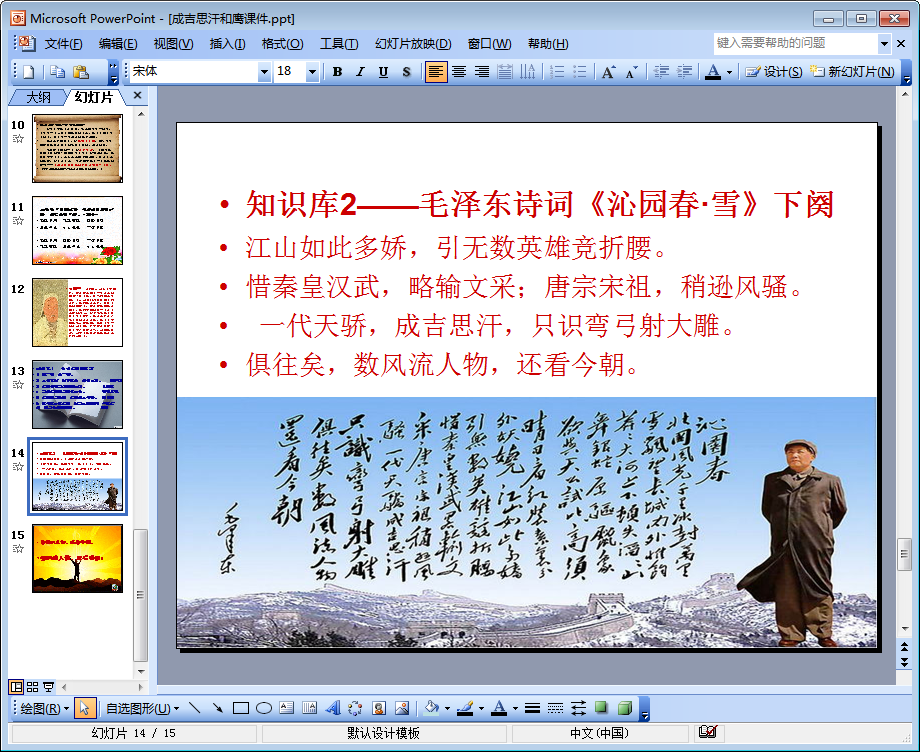Switch to the 幻灯片 slides tab
The image size is (920, 752).
(94, 97)
